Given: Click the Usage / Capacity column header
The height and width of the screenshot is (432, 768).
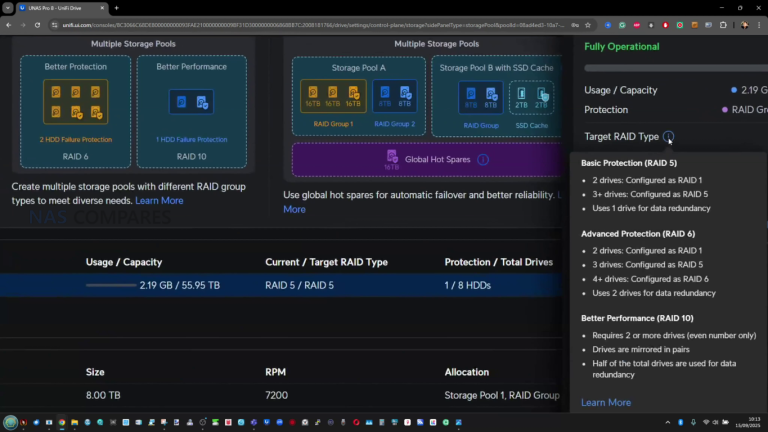Looking at the screenshot, I should pos(124,262).
